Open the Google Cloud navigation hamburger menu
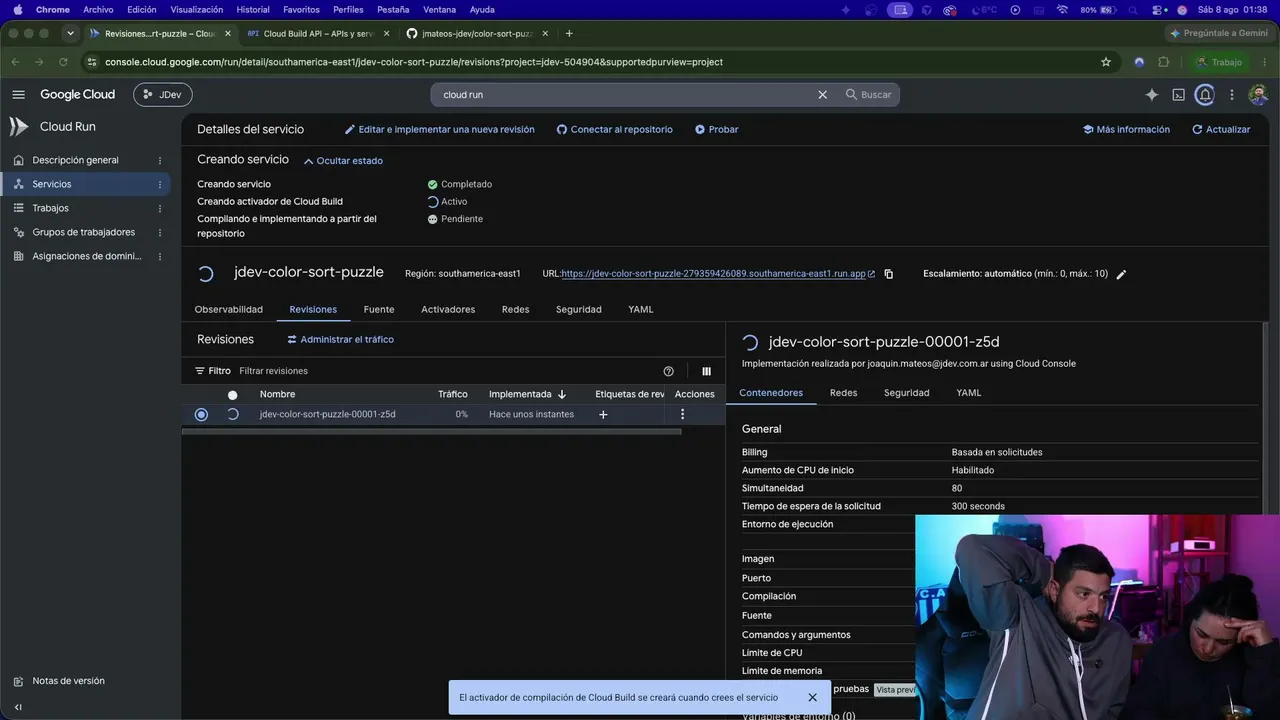 (x=19, y=95)
